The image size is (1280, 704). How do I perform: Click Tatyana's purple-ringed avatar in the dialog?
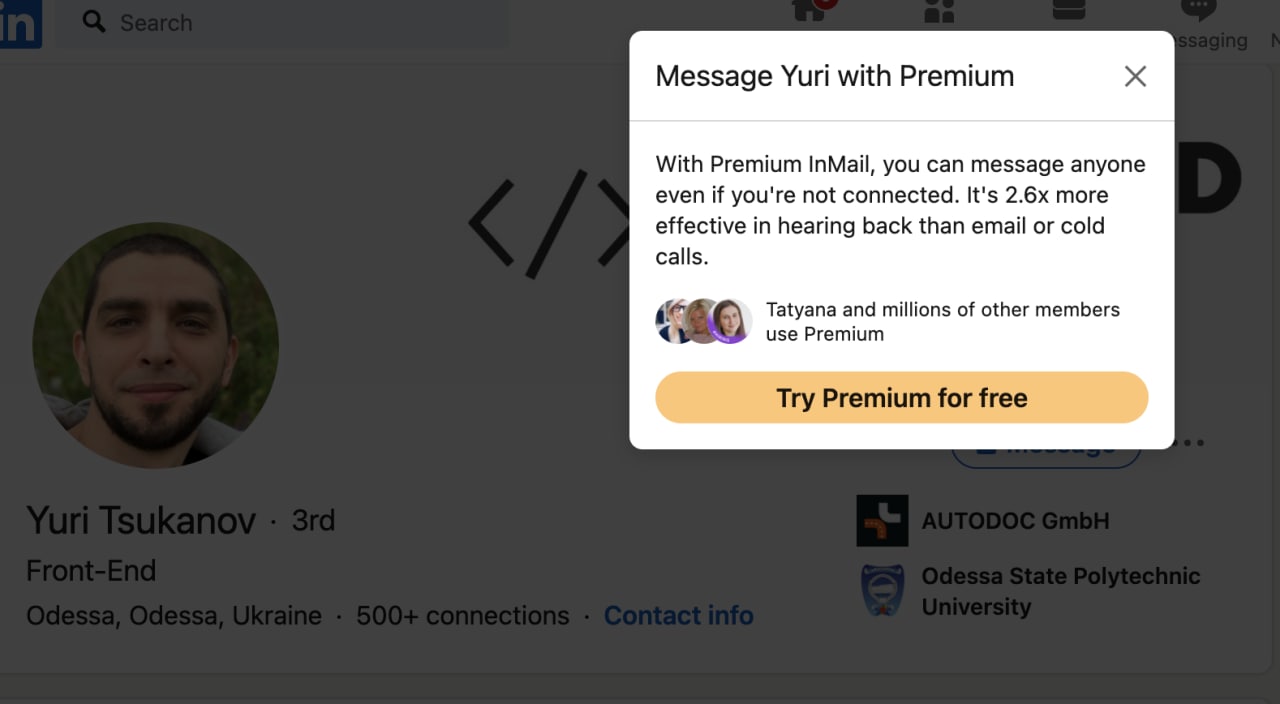(730, 321)
